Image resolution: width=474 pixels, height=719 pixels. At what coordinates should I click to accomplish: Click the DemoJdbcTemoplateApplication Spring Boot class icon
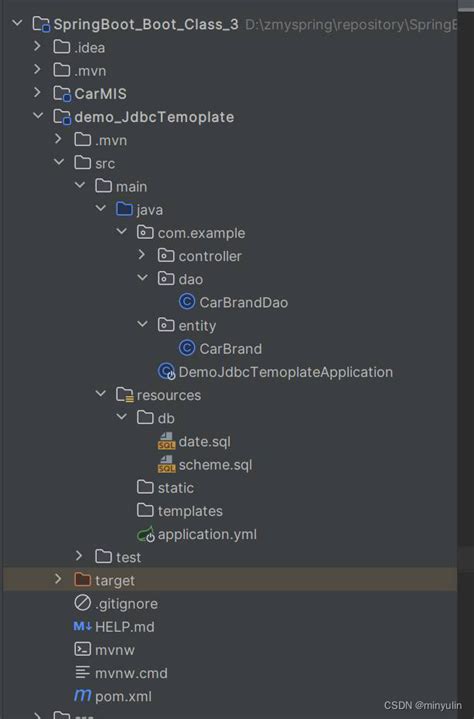[166, 371]
